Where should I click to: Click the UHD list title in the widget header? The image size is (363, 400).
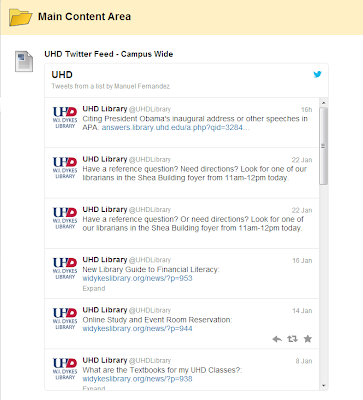tap(62, 75)
